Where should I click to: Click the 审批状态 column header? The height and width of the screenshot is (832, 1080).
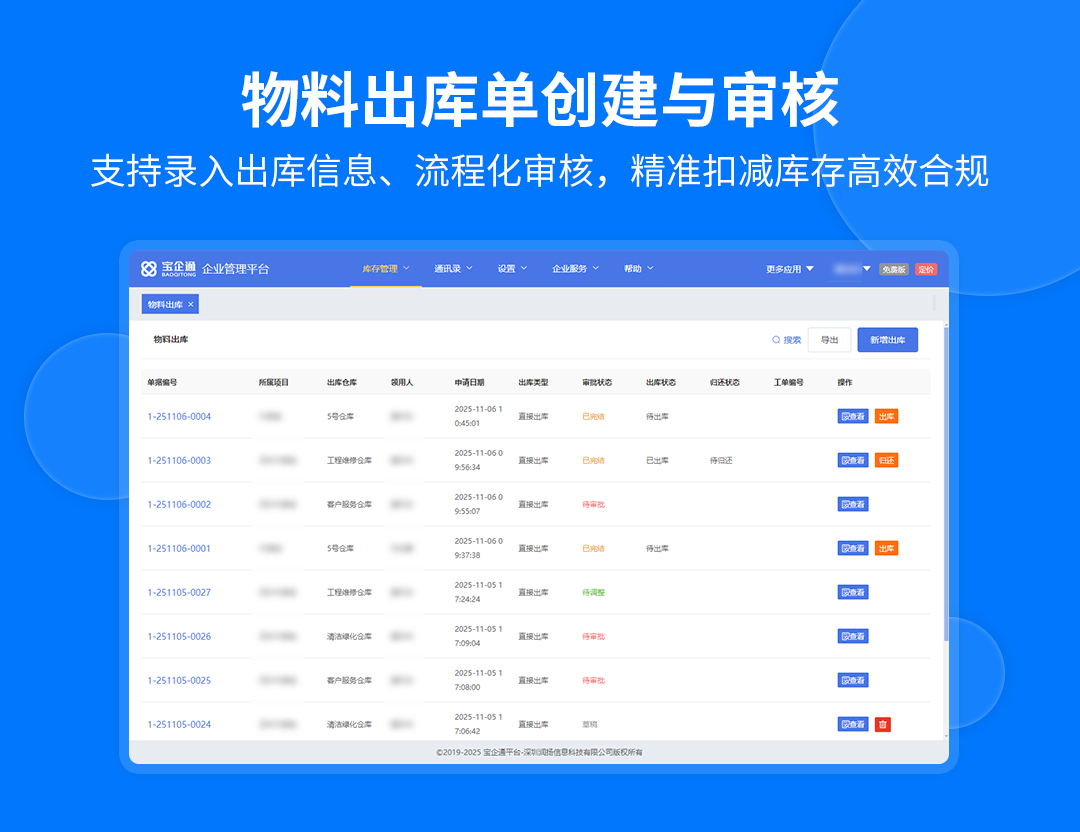[597, 382]
